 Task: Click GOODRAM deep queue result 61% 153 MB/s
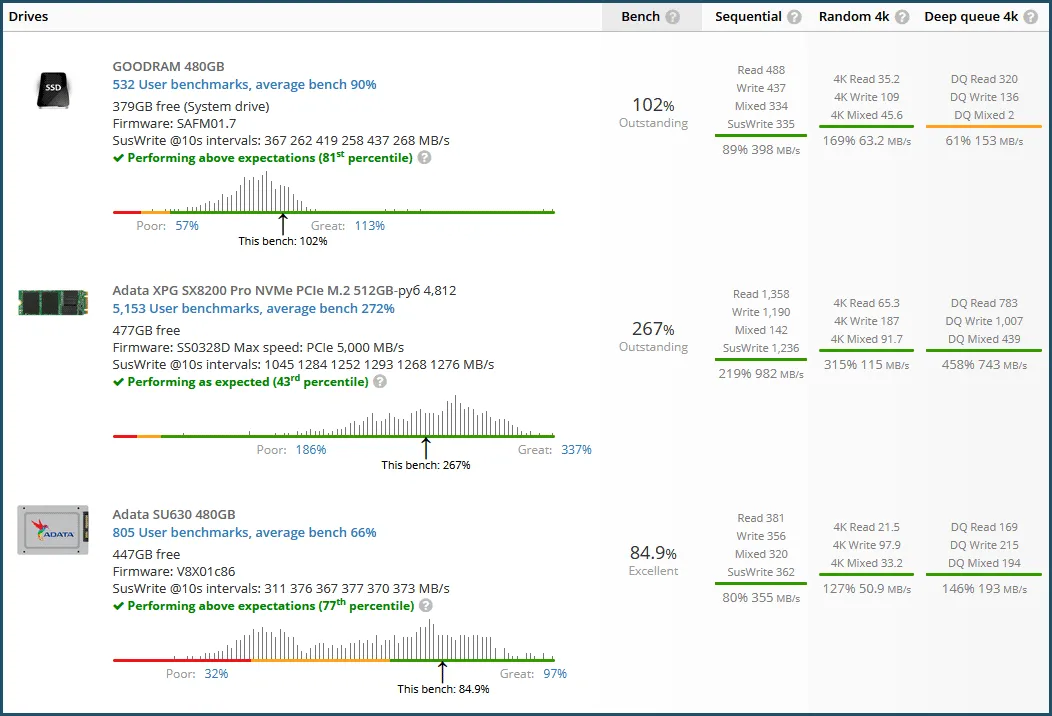pos(984,141)
